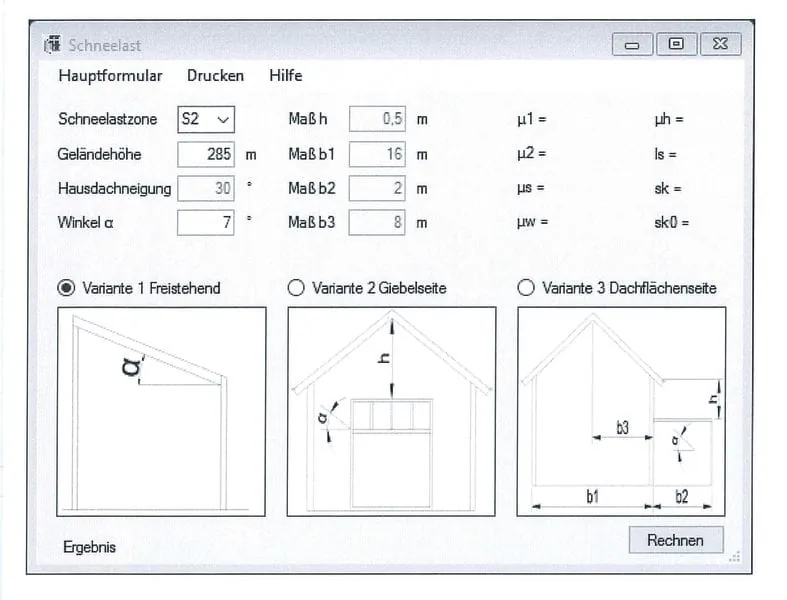Image resolution: width=787 pixels, height=600 pixels.
Task: Click the freestanding carport diagram image
Action: 162,411
